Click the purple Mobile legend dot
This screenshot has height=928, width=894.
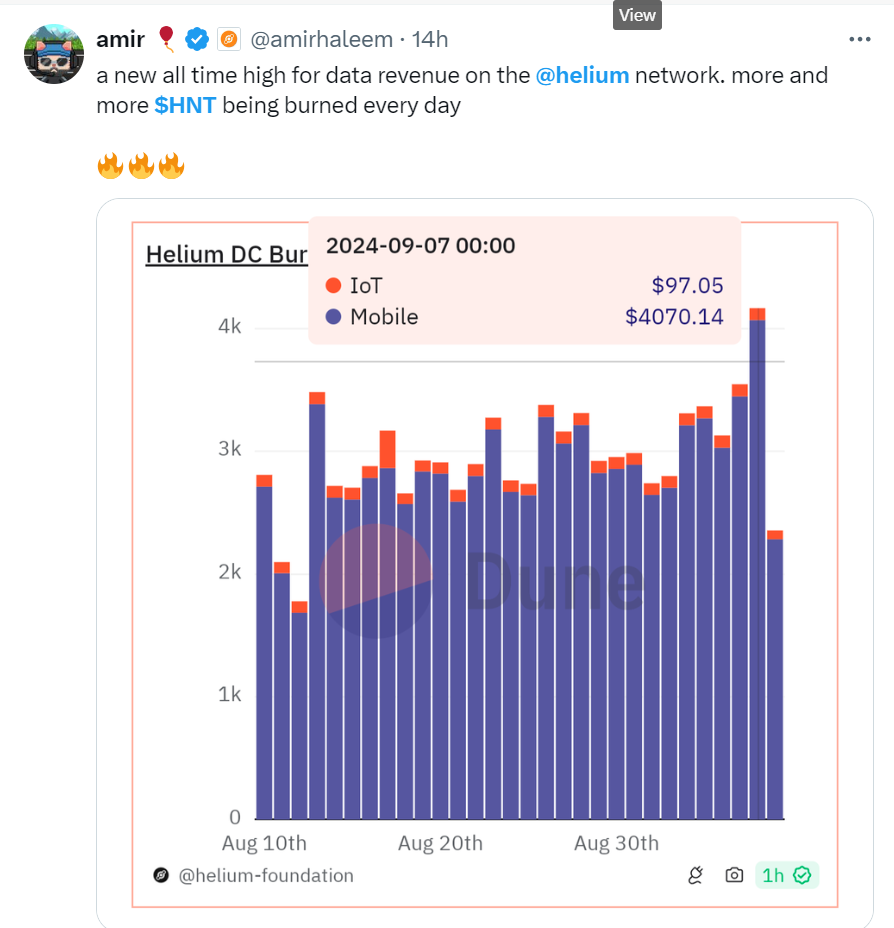click(334, 317)
